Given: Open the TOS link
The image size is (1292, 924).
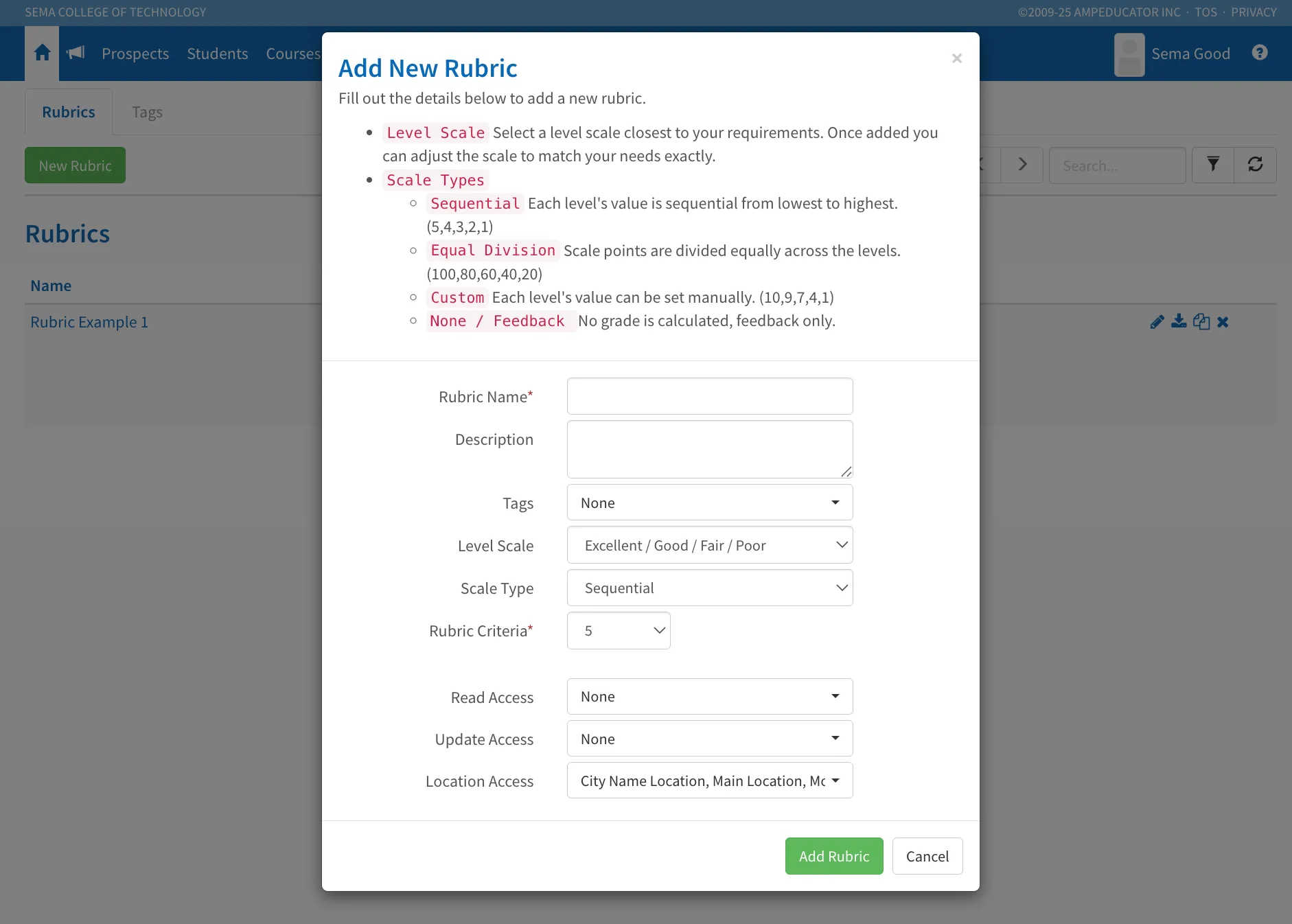Looking at the screenshot, I should (1206, 12).
